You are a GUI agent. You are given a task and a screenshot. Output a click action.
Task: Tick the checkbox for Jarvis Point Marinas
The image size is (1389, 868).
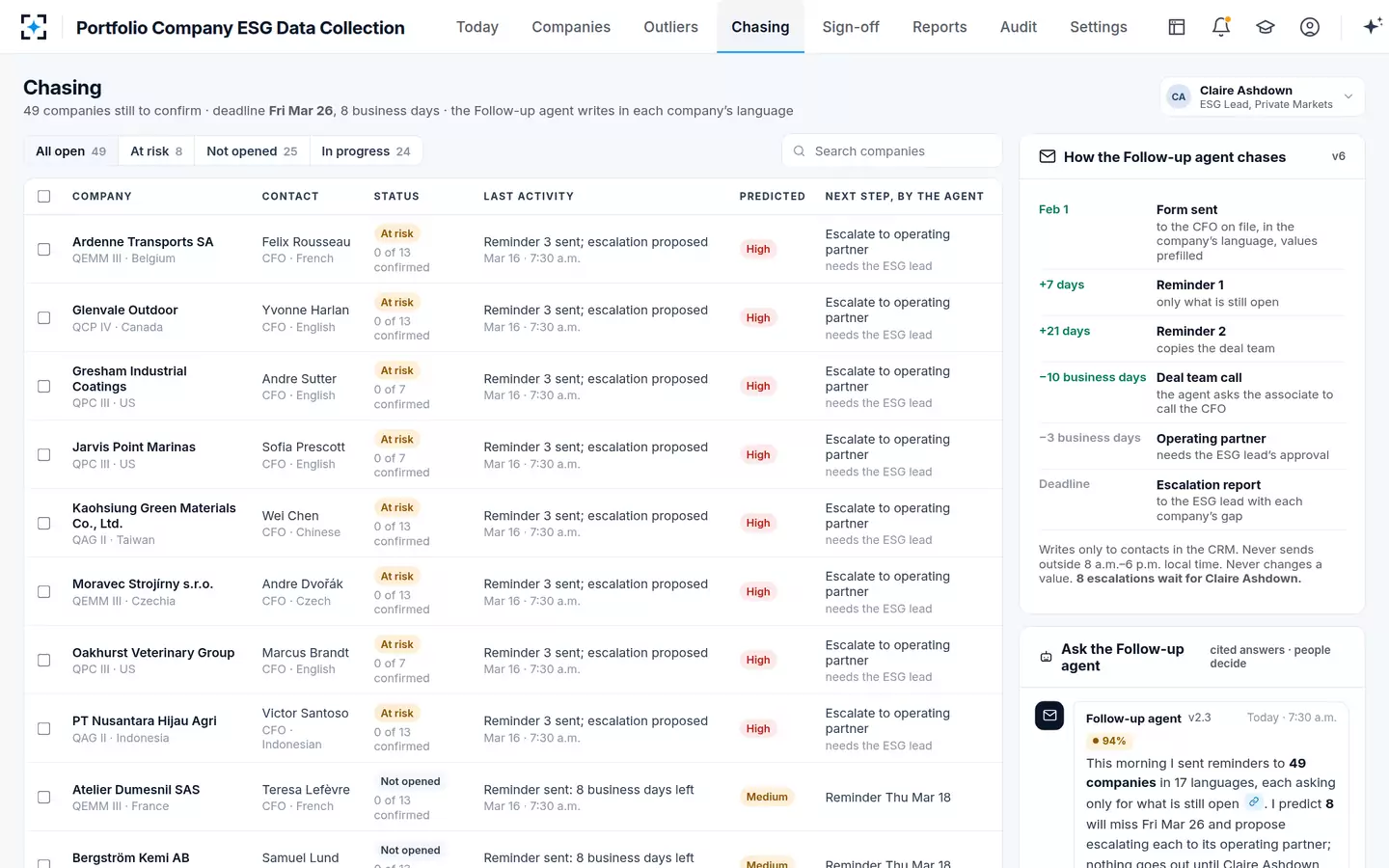(x=43, y=454)
